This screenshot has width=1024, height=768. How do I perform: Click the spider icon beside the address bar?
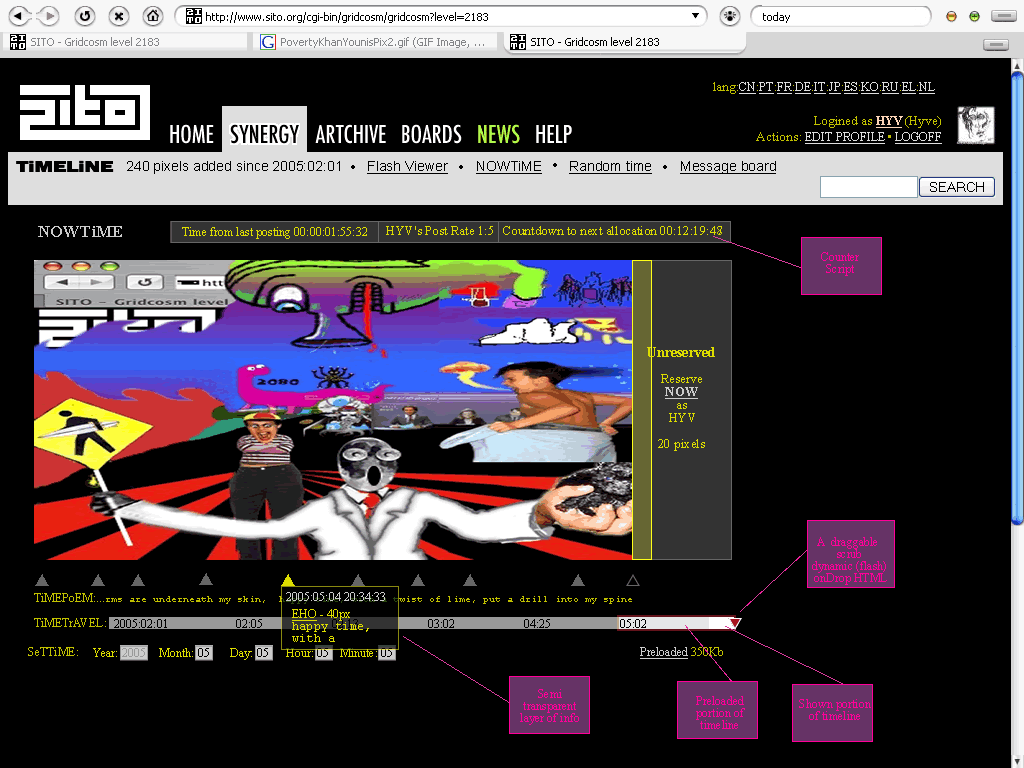729,16
